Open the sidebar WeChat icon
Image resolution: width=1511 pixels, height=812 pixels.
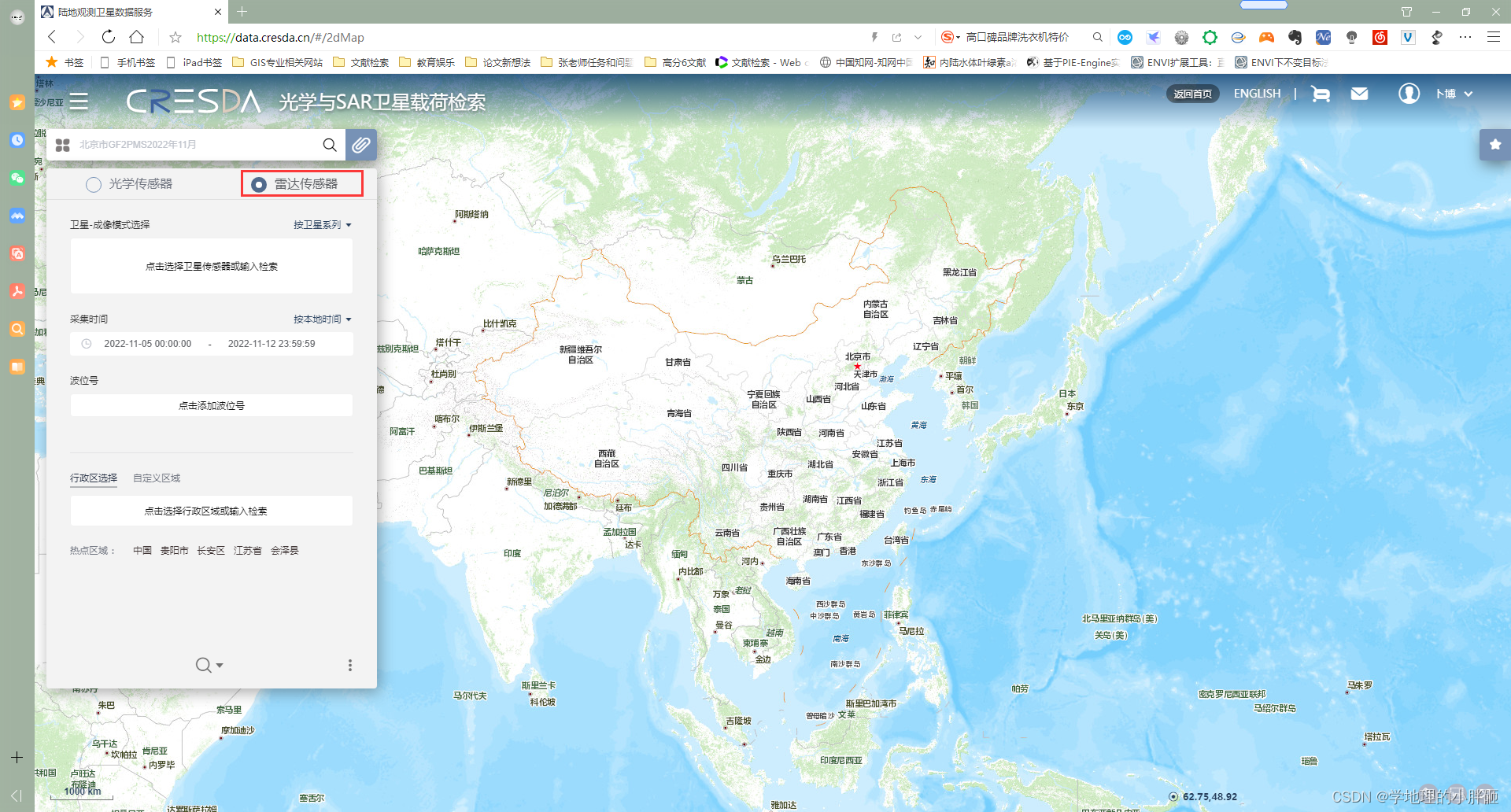coord(17,178)
